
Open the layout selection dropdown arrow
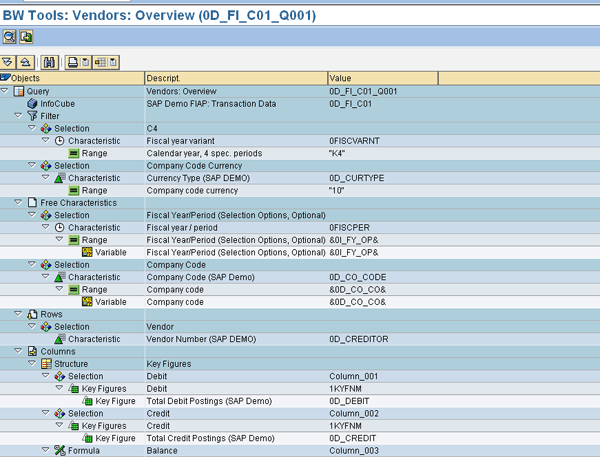tap(113, 63)
